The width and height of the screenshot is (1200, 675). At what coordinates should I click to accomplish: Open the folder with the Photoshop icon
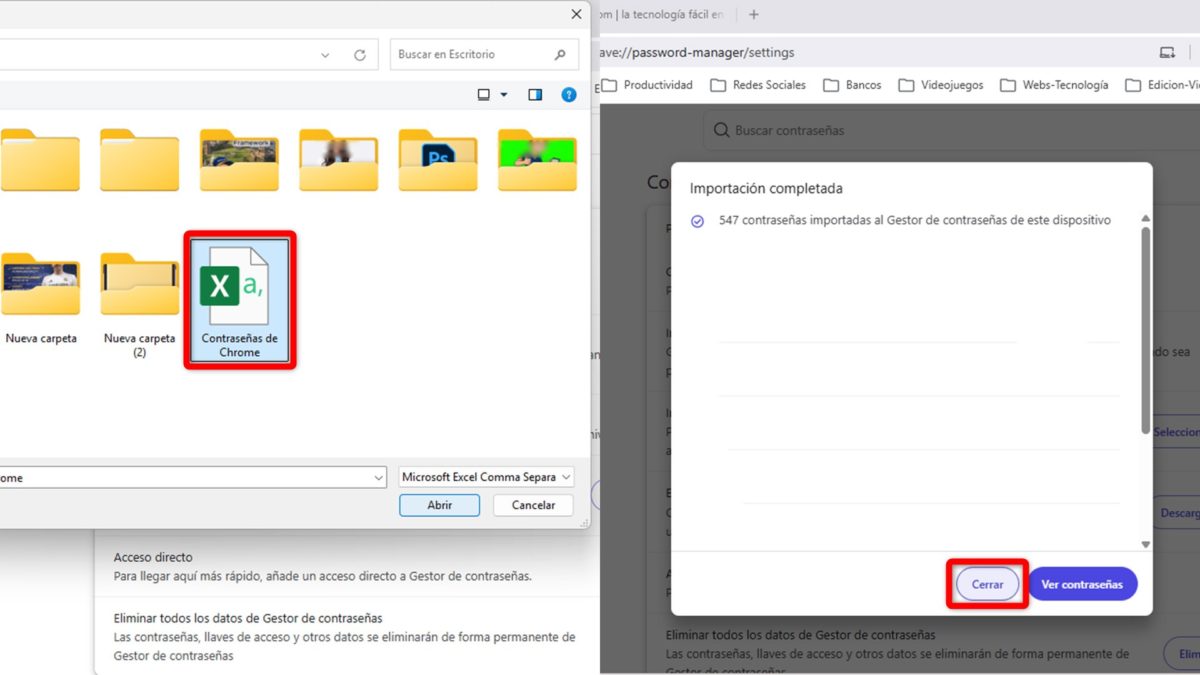[437, 160]
